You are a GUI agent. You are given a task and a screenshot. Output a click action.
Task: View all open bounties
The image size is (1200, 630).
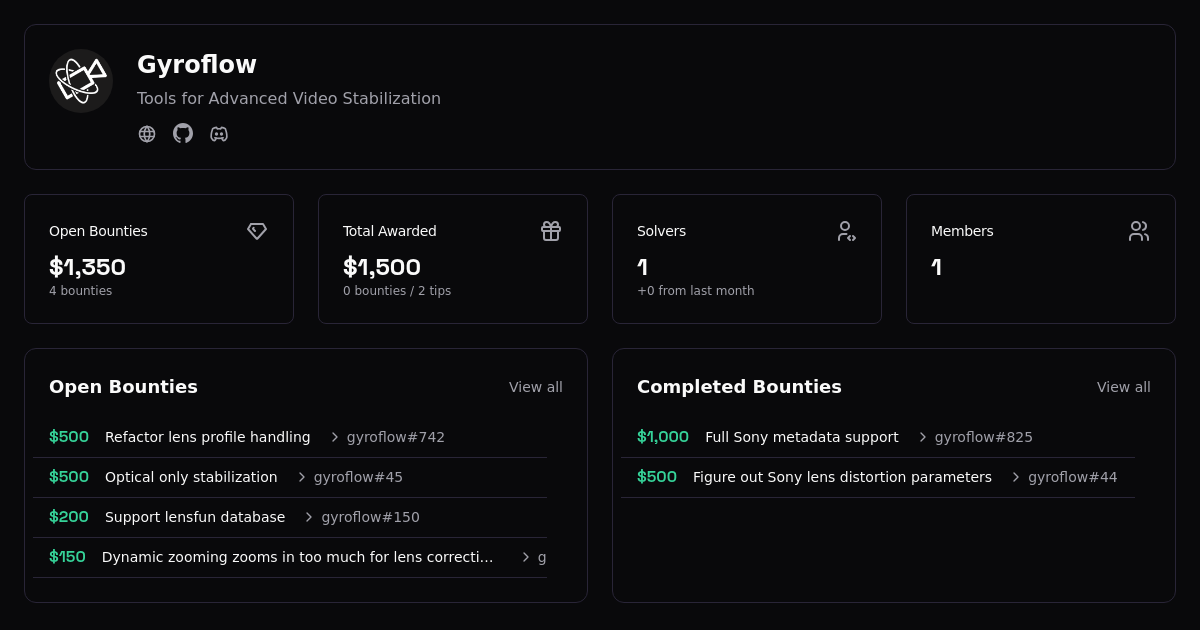(535, 387)
